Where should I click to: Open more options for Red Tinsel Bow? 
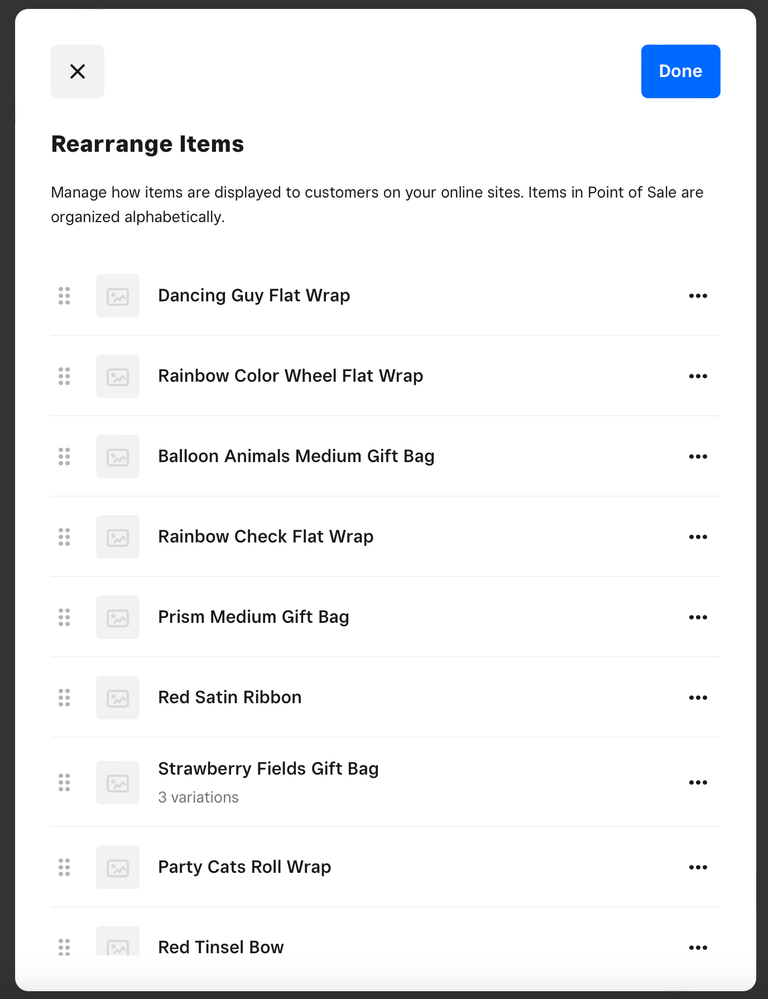point(698,947)
